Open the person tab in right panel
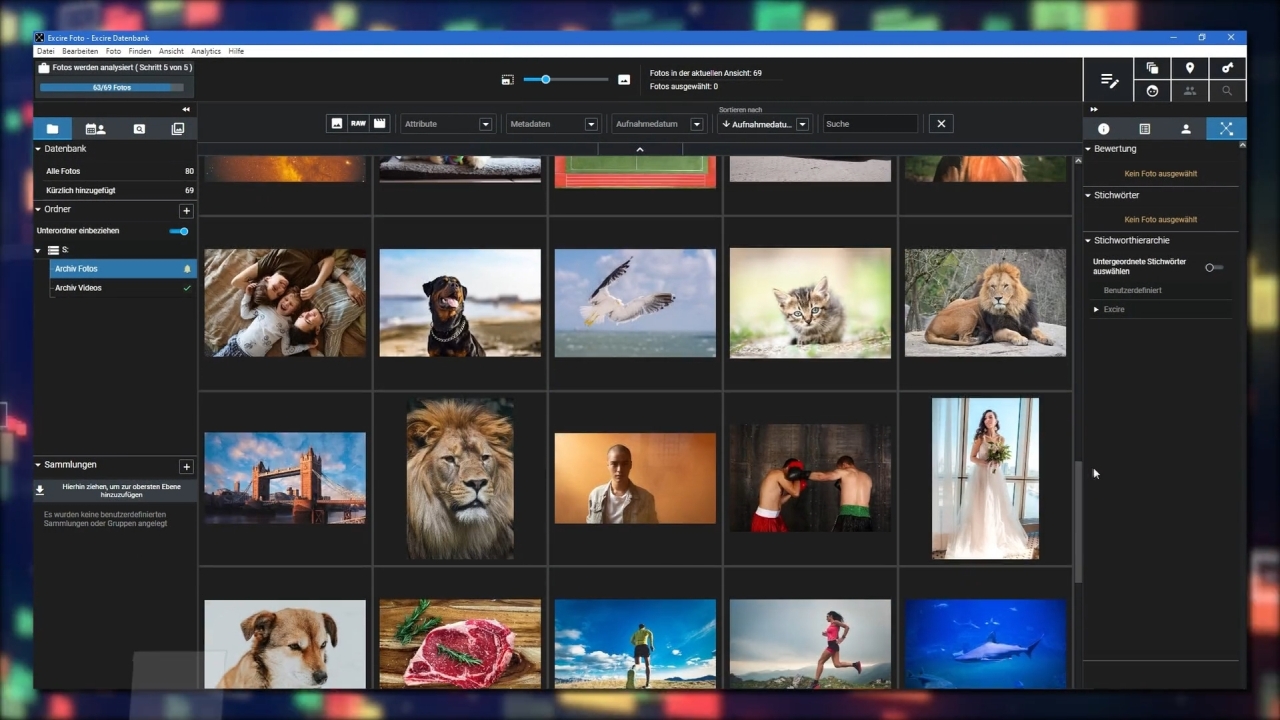The image size is (1280, 720). (x=1186, y=129)
